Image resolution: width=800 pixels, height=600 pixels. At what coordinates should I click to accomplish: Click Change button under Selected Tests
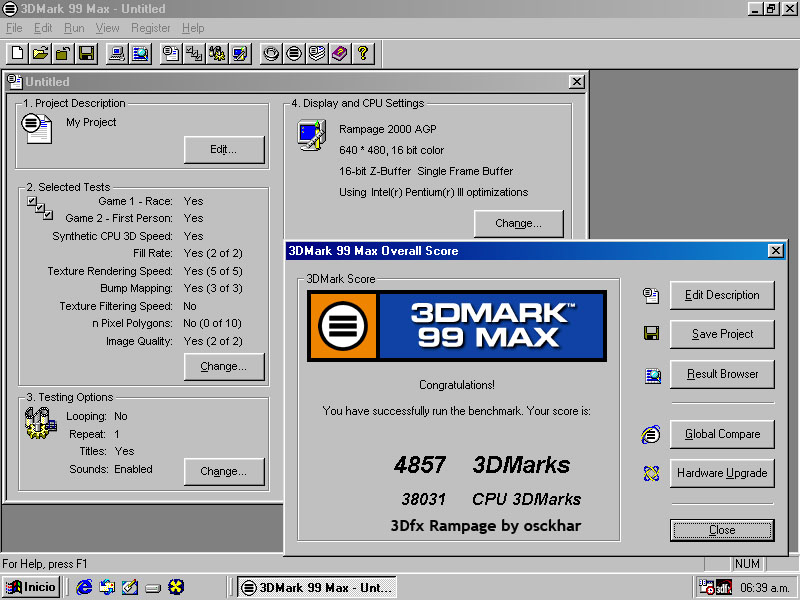(224, 367)
